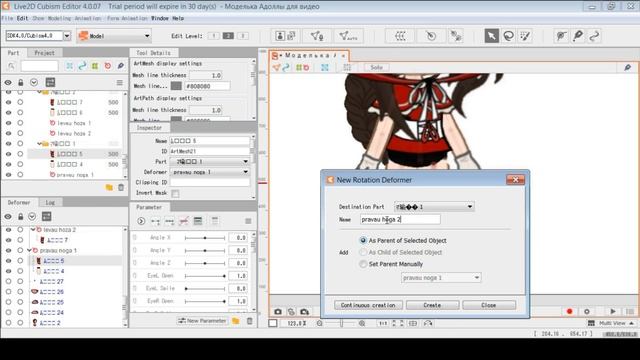Viewport: 640px width, 360px height.
Task: Toggle visibility of levau noga 2 deformer row
Action: click(x=8, y=230)
